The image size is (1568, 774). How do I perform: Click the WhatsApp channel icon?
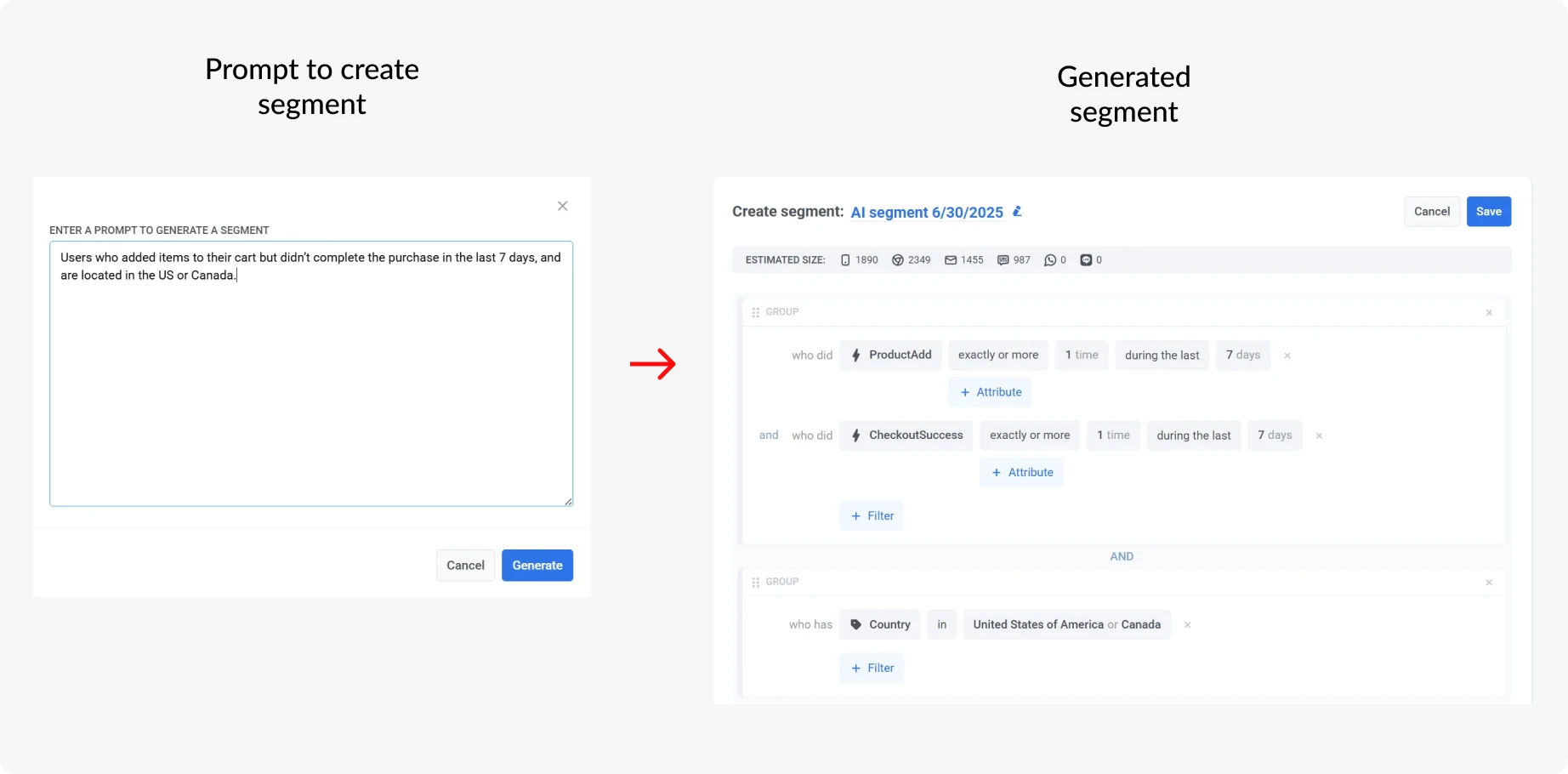(1050, 259)
